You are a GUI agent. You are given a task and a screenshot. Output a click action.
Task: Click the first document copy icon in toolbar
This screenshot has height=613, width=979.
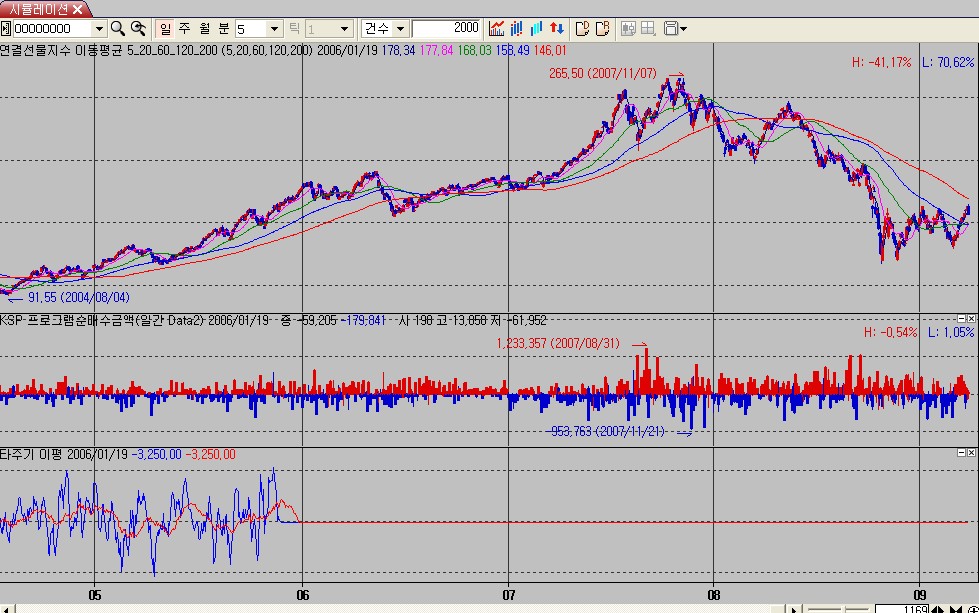583,29
